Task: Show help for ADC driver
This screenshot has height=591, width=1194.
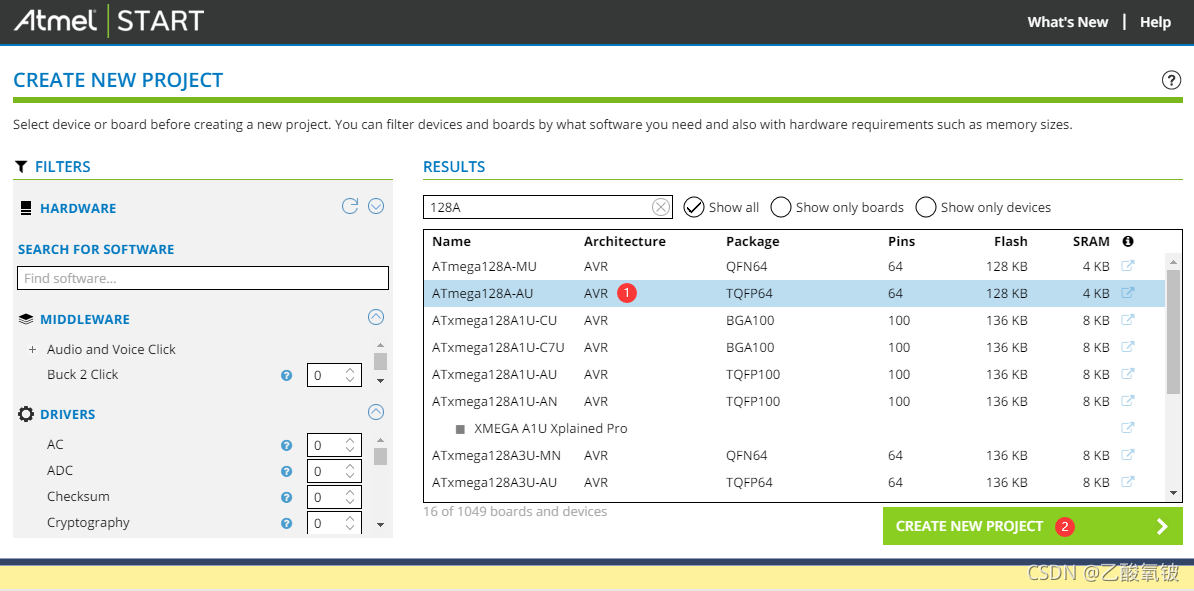Action: (286, 471)
